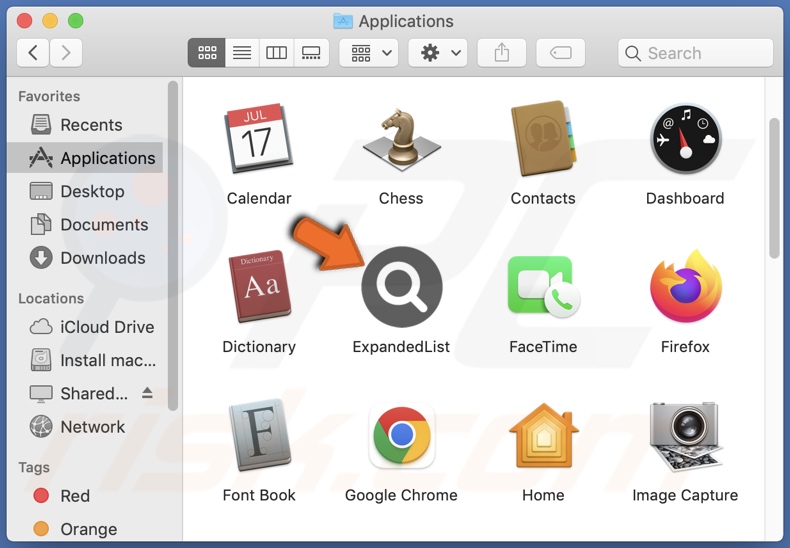Maximize the Finder window with green button

pyautogui.click(x=76, y=21)
